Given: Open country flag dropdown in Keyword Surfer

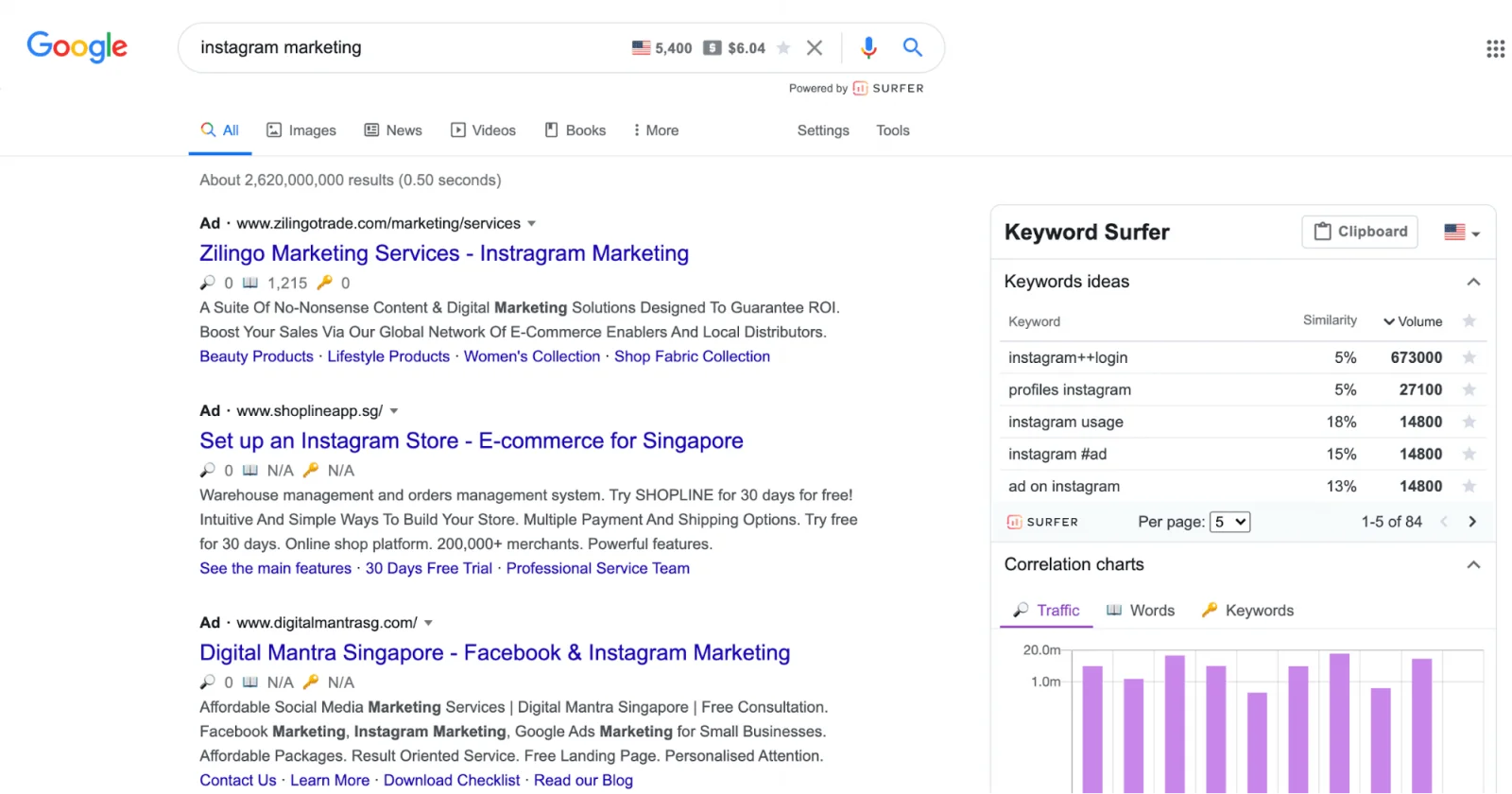Looking at the screenshot, I should 1462,232.
